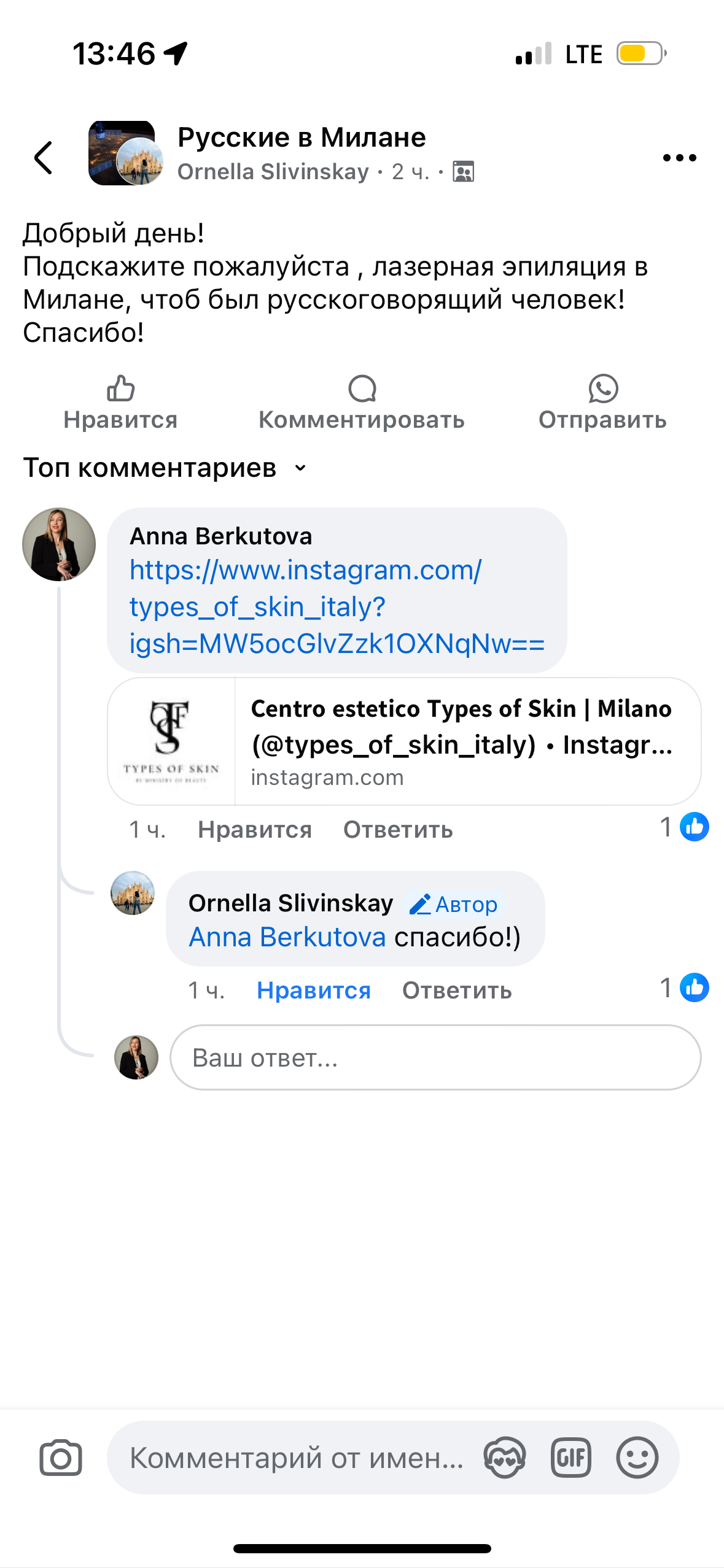Tap the comment bubble icon
Screen dimensions: 724x1568
click(x=362, y=389)
